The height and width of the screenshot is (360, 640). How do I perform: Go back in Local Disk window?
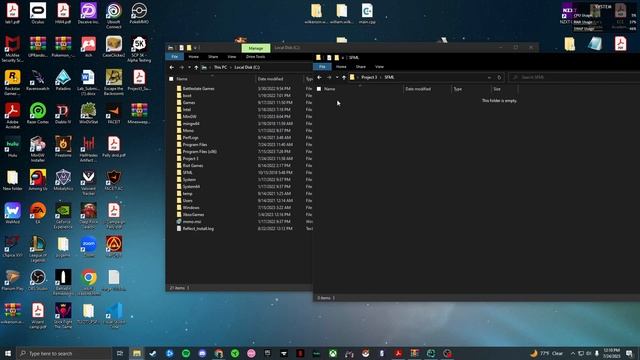click(x=172, y=67)
